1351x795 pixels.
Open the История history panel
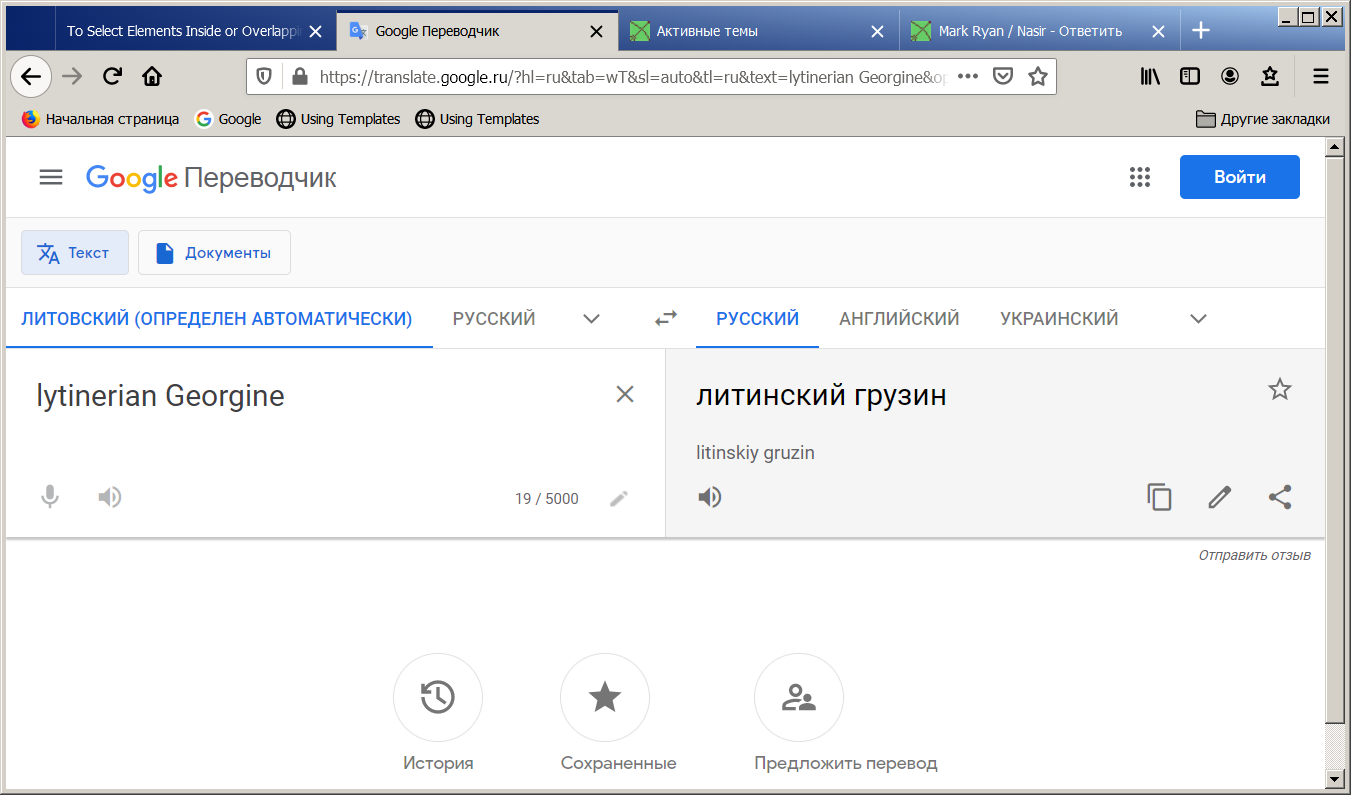(438, 715)
